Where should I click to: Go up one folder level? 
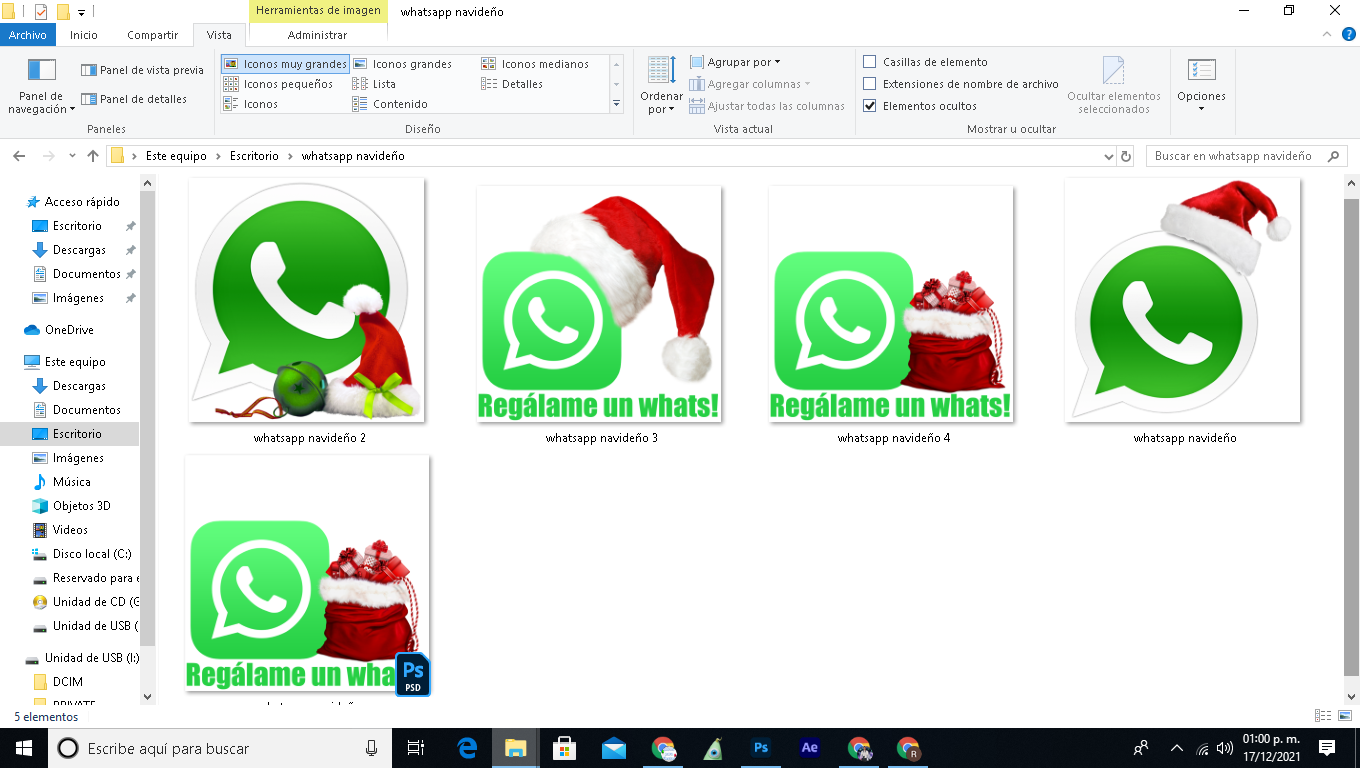[93, 156]
